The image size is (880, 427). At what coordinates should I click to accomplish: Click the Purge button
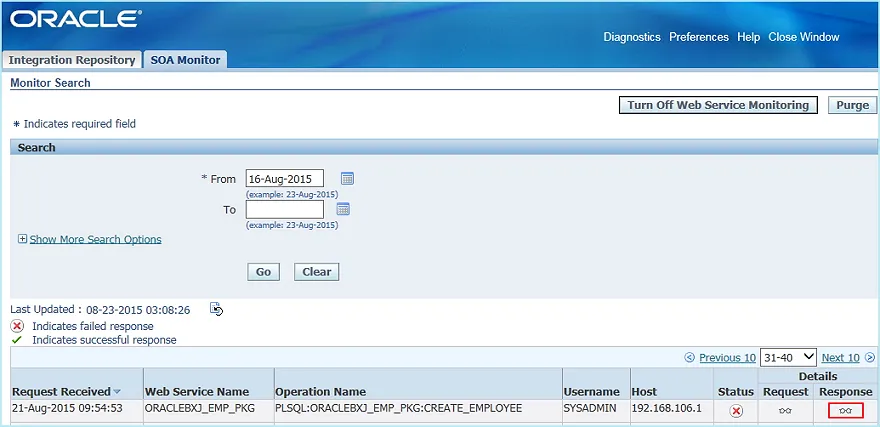(852, 105)
